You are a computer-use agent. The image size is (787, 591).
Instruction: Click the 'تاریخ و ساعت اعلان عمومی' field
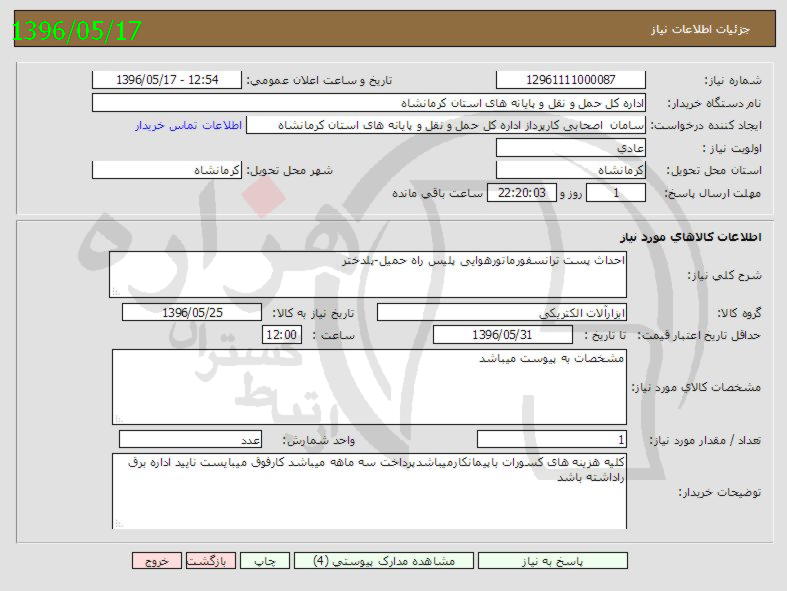tap(167, 80)
